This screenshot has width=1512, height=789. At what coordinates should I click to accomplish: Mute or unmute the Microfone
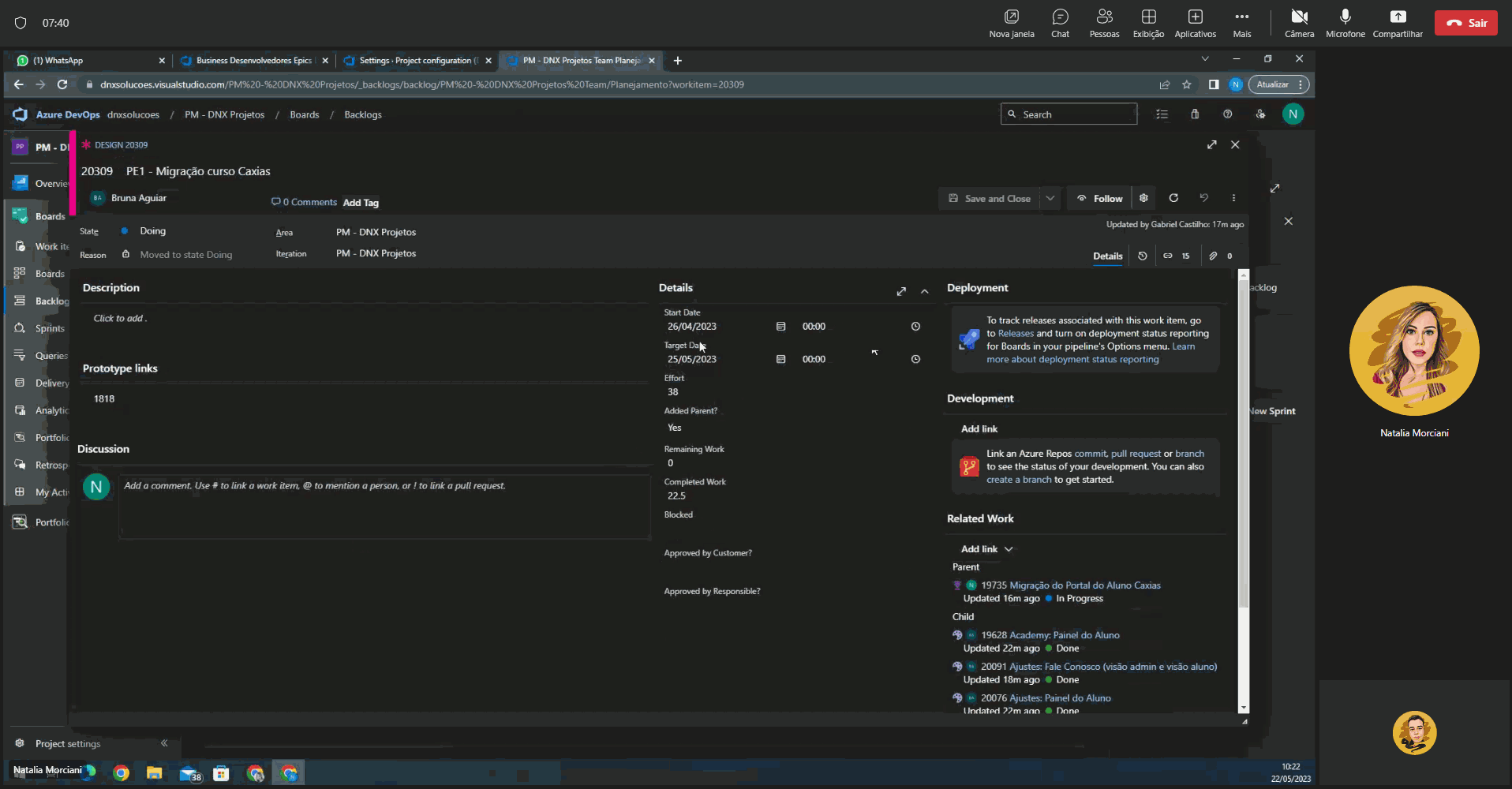1345,23
